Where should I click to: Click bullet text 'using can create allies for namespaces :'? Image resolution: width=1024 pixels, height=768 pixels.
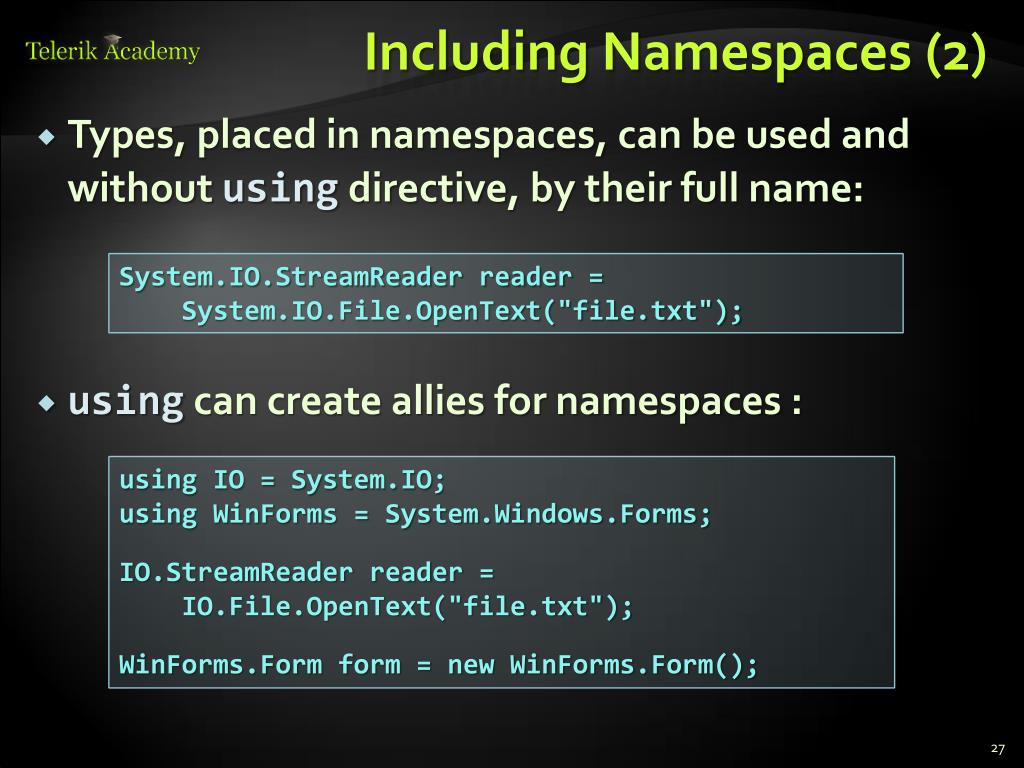(435, 401)
